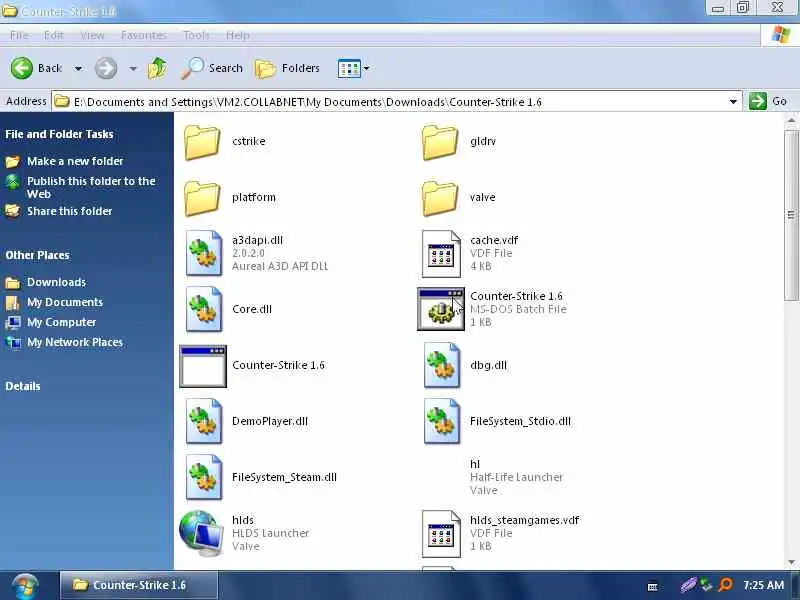Open the Views dropdown arrow
The width and height of the screenshot is (800, 600).
pos(366,68)
